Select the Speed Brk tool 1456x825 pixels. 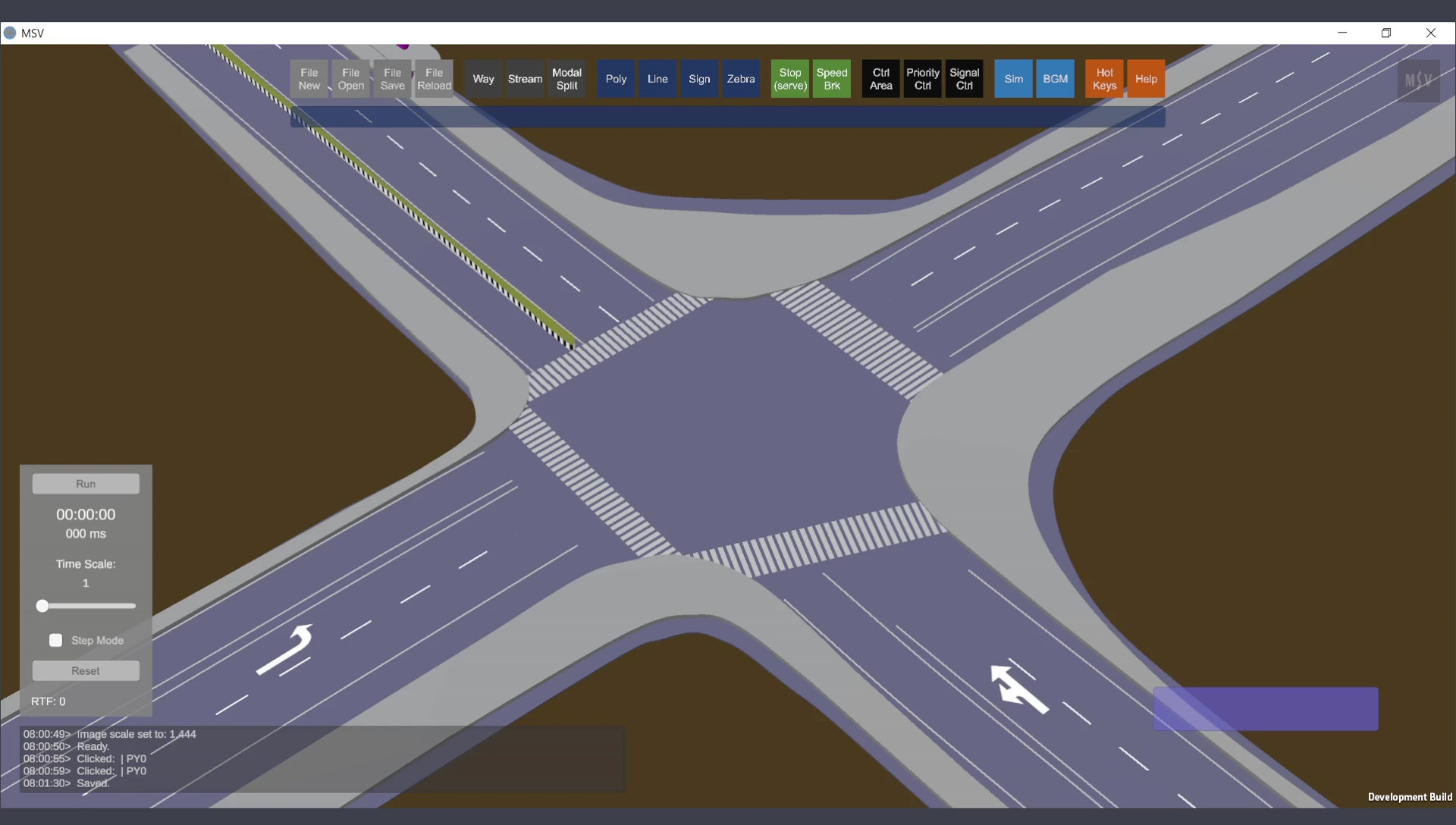point(832,79)
